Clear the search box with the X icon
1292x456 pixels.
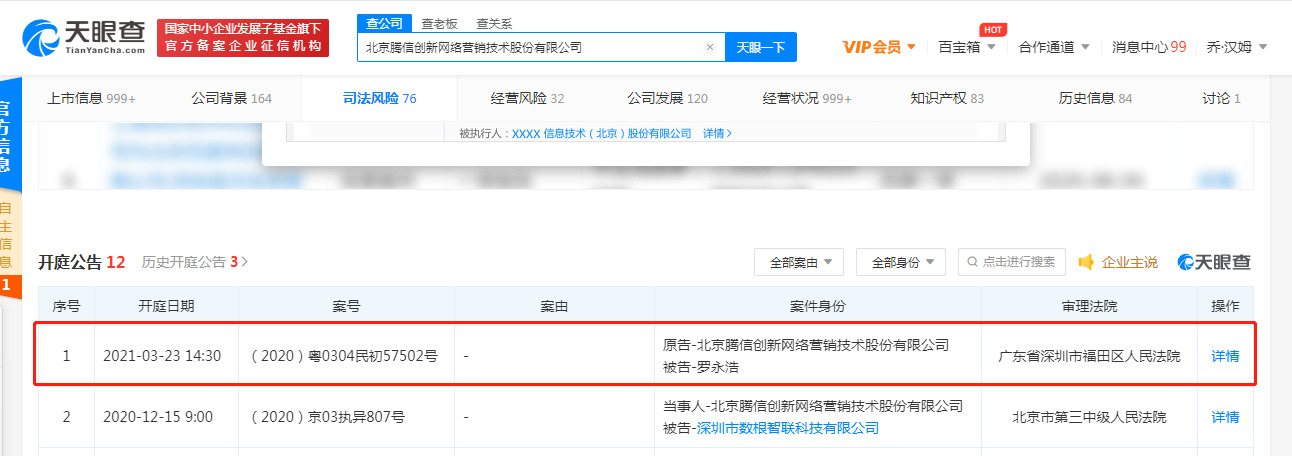tap(710, 47)
